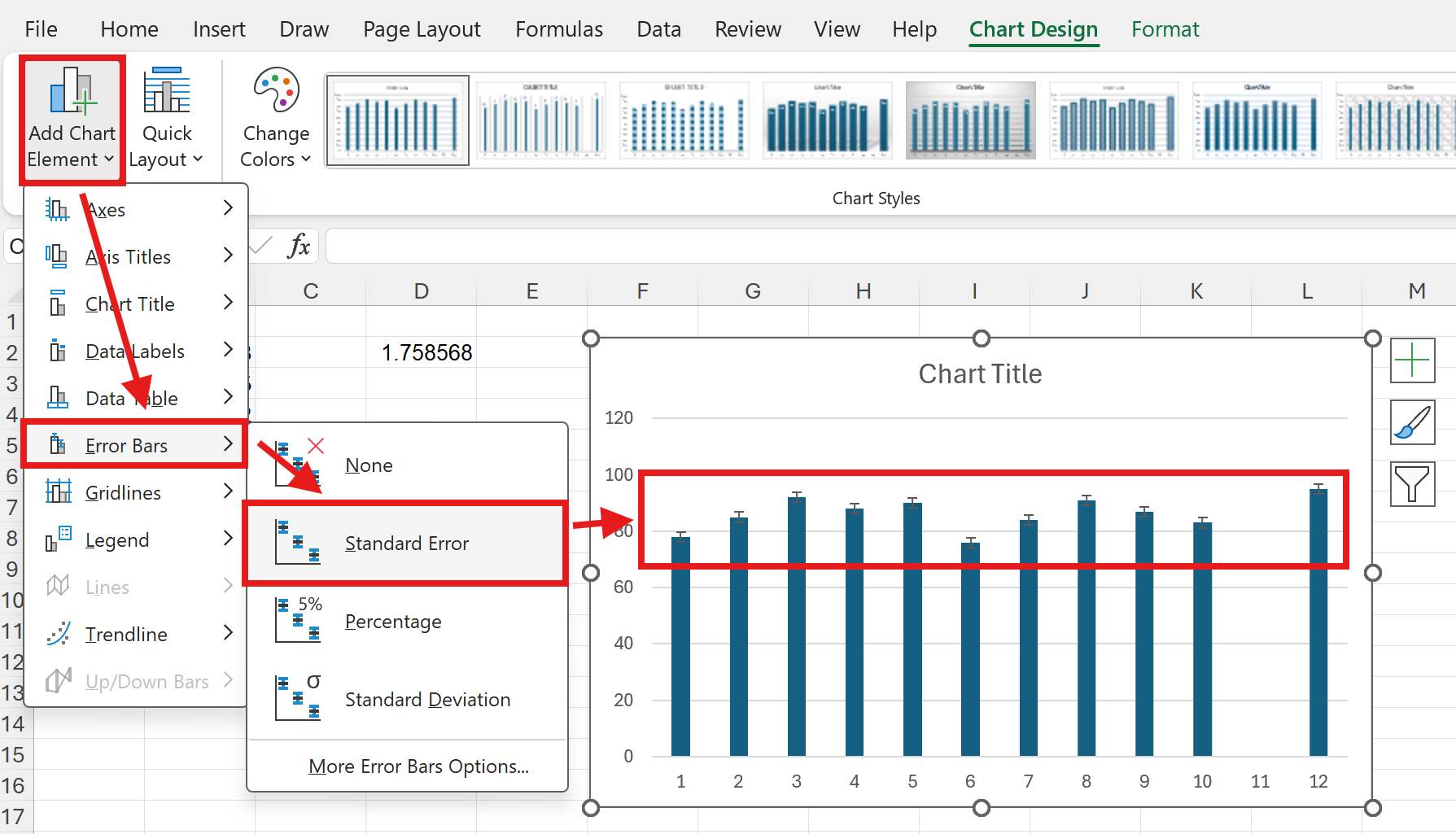Open the Legend submenu item
This screenshot has width=1456, height=834.
coord(135,540)
